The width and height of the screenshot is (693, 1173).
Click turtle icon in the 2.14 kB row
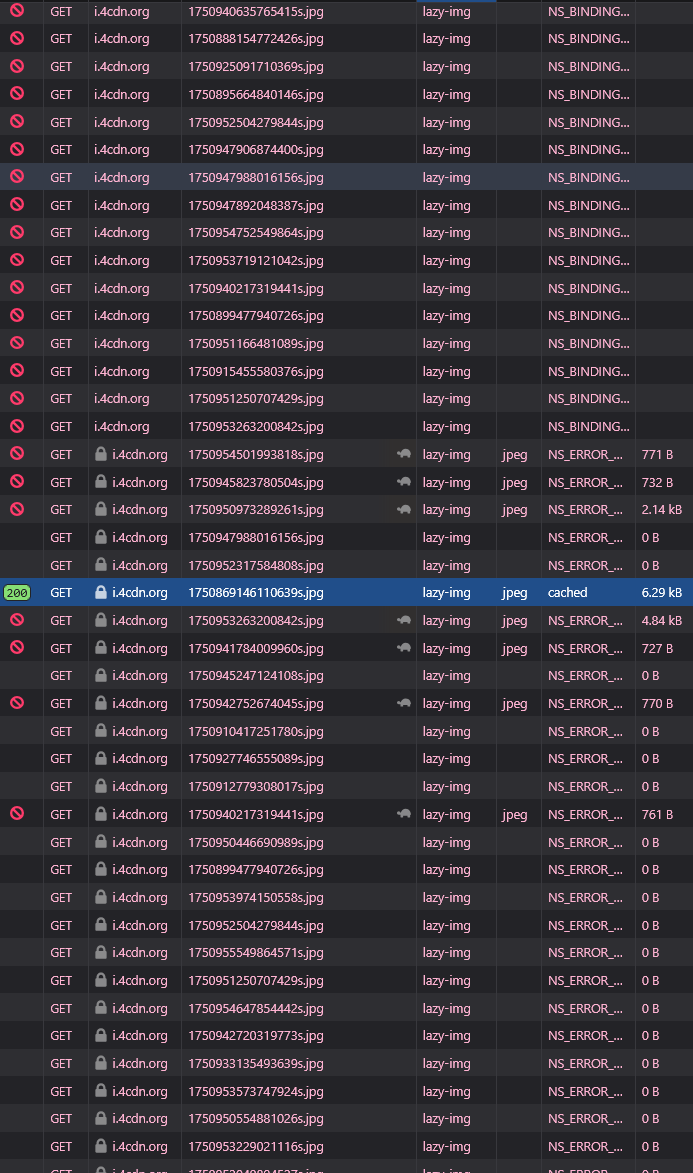(x=404, y=509)
